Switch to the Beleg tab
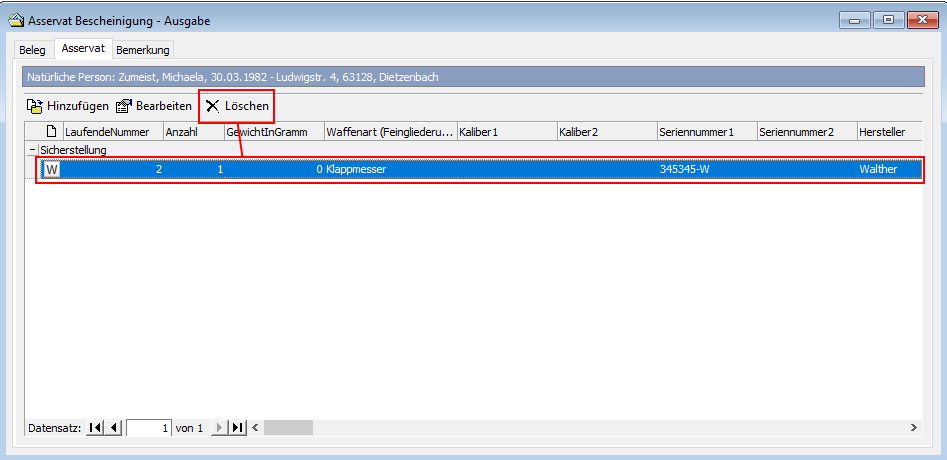The image size is (947, 460). 33,50
